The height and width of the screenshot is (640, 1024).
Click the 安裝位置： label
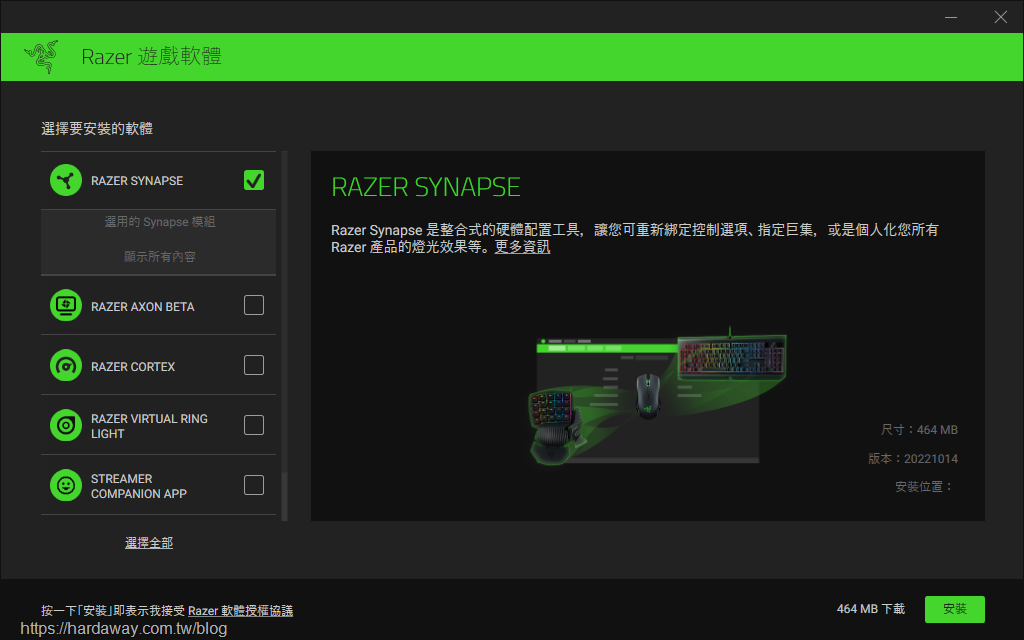[924, 487]
